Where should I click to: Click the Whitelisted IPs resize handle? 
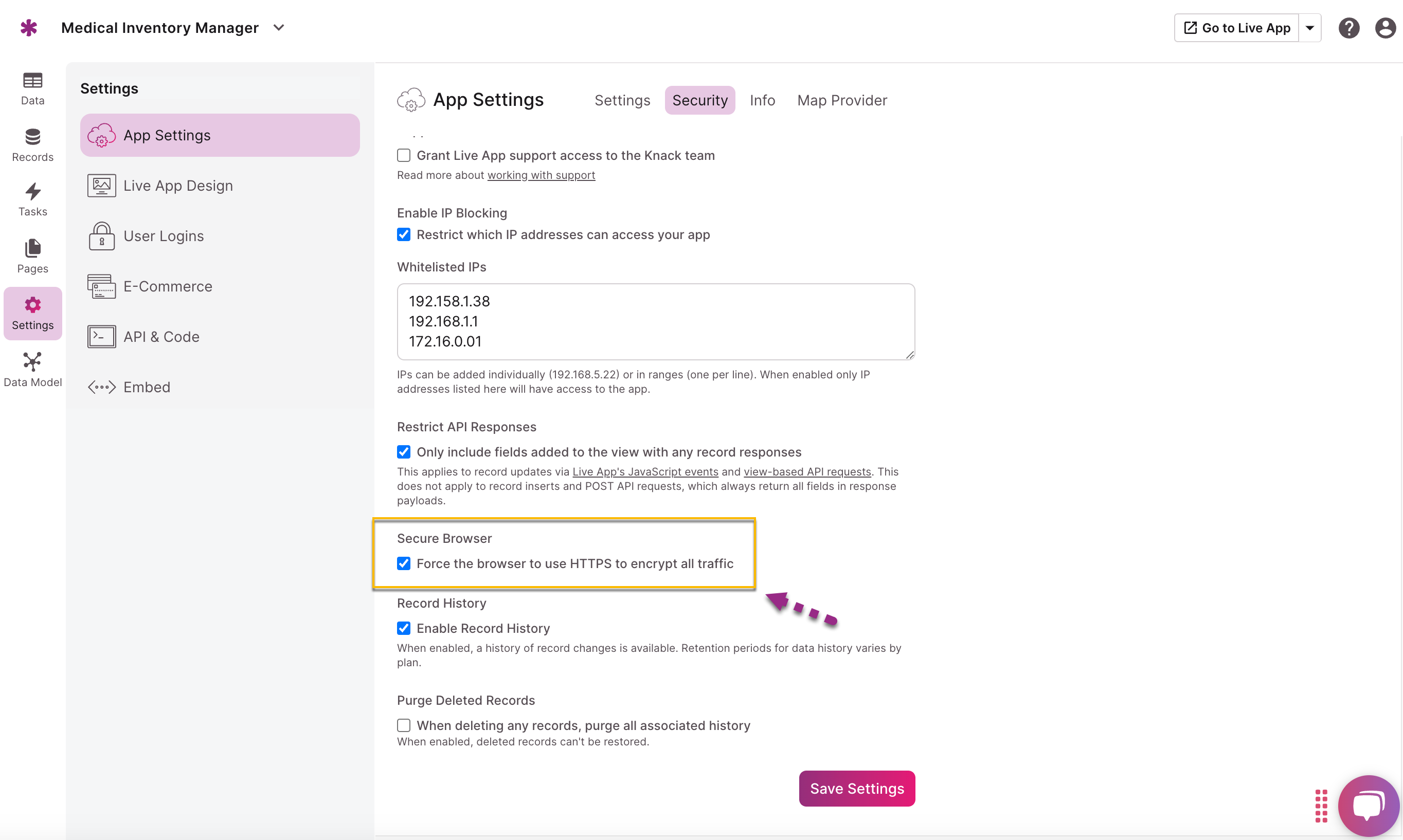click(x=909, y=354)
